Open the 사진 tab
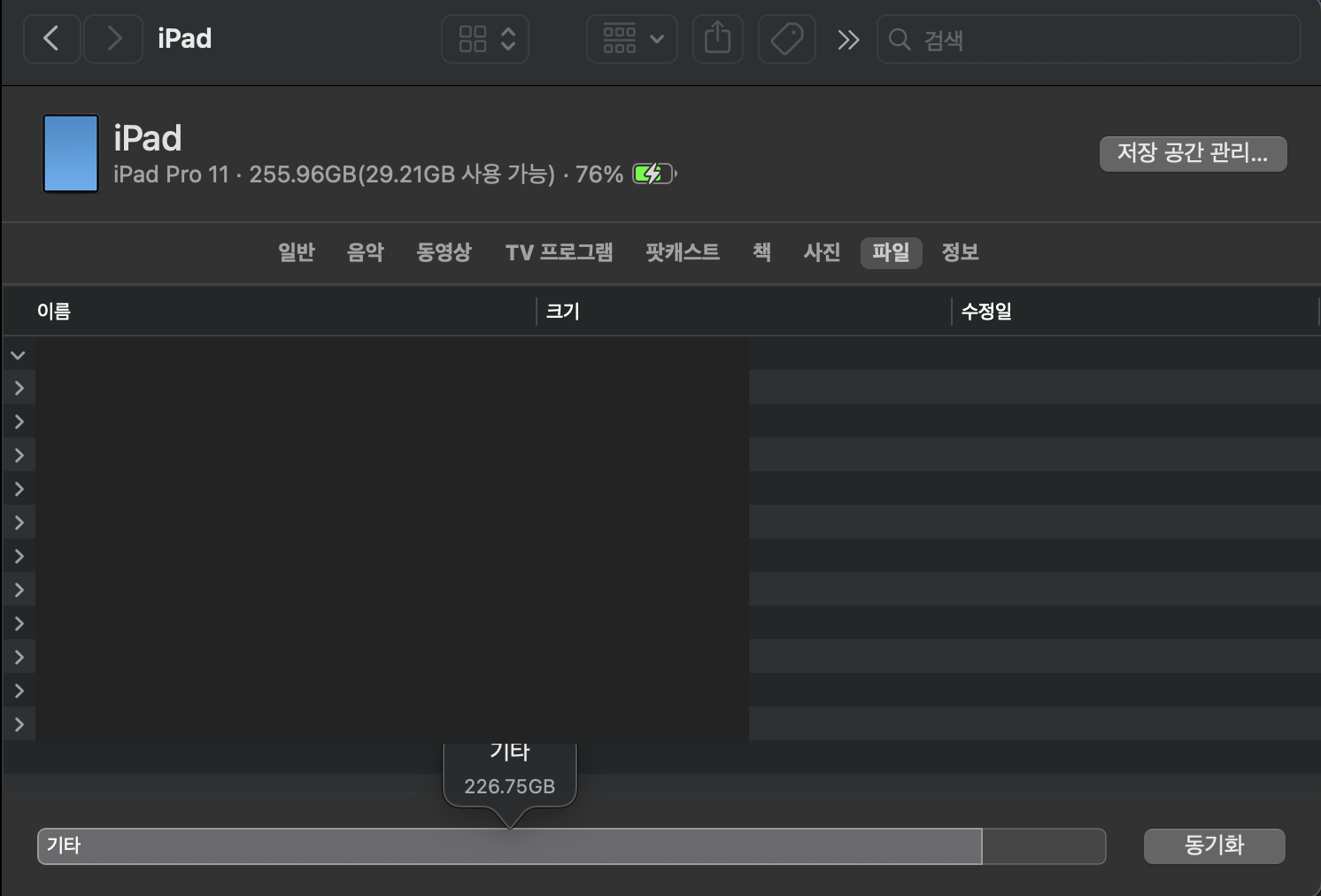The height and width of the screenshot is (896, 1321). [821, 252]
